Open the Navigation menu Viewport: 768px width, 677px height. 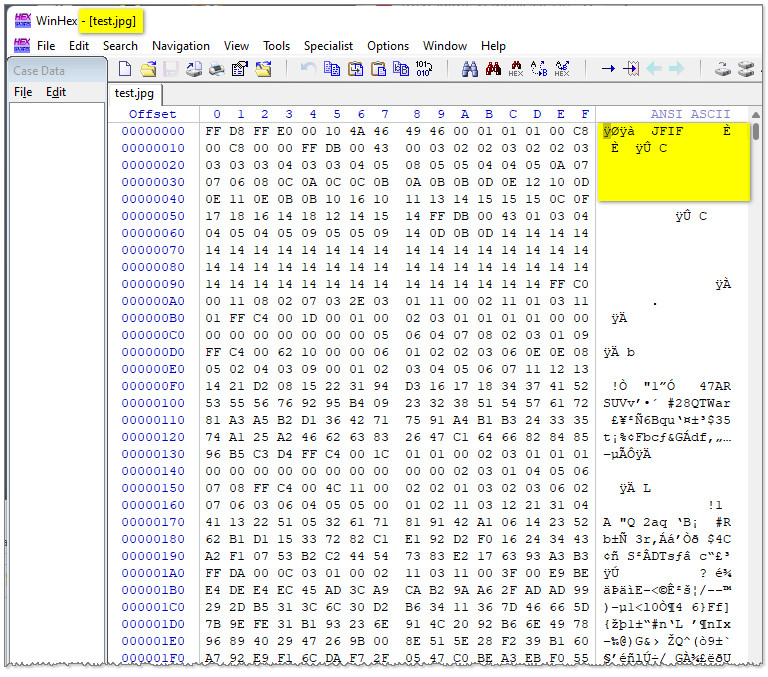(181, 46)
